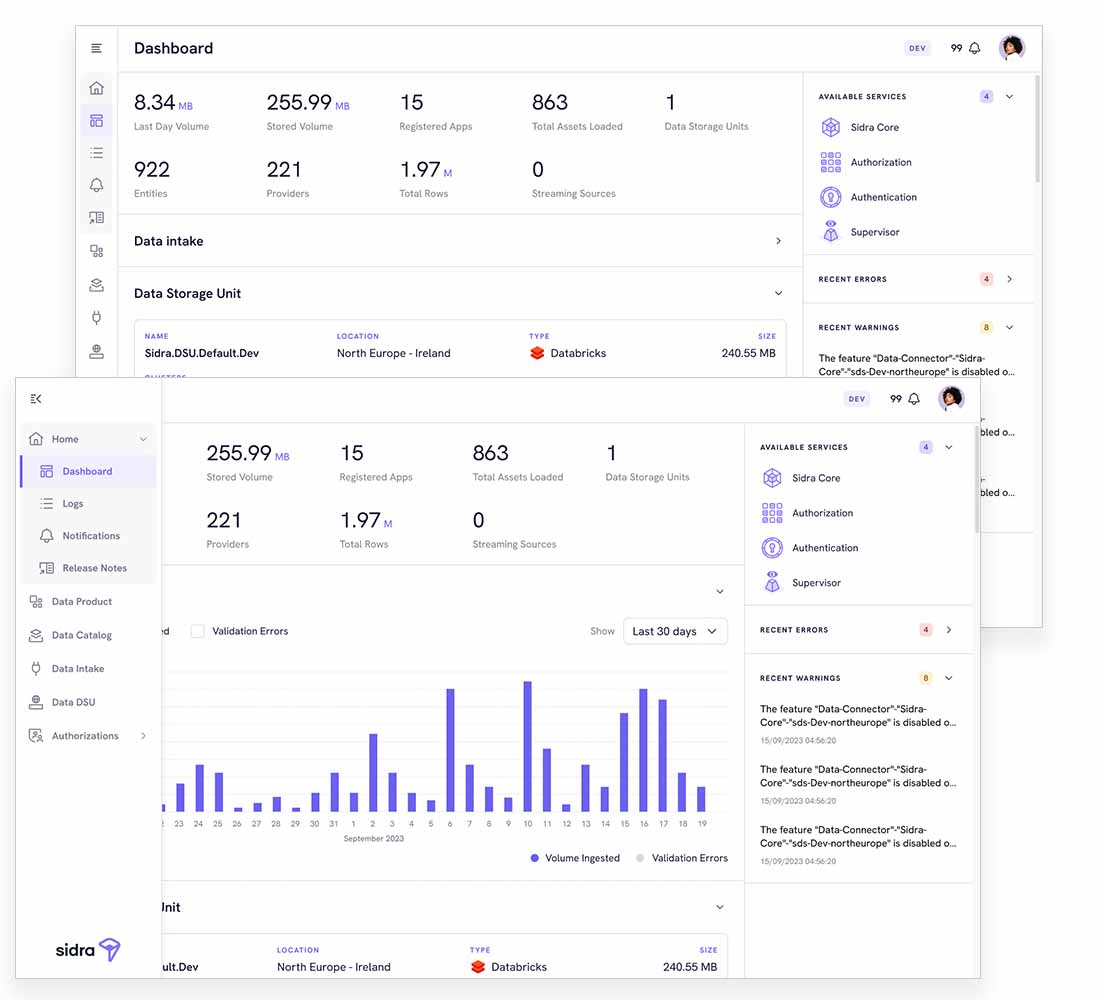This screenshot has width=1100, height=1000.
Task: Click the Validation Errors legend marker
Action: tap(641, 858)
